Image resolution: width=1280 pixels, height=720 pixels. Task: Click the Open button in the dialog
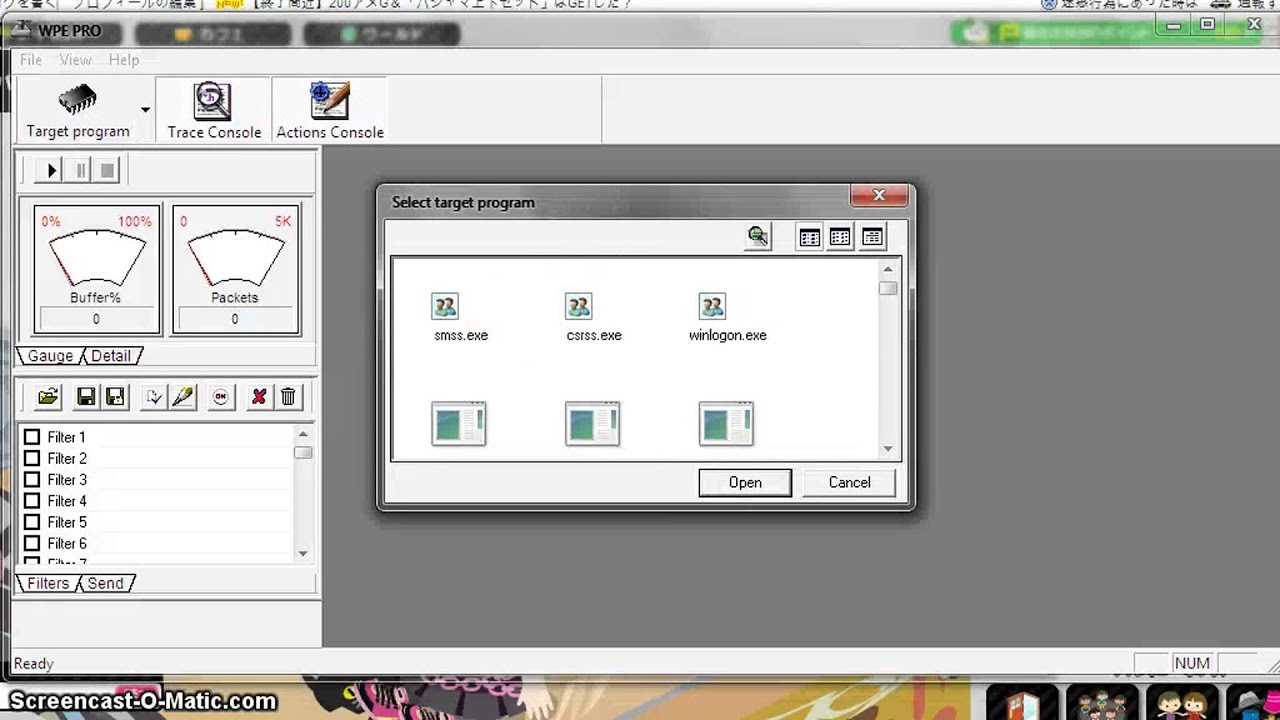coord(745,482)
